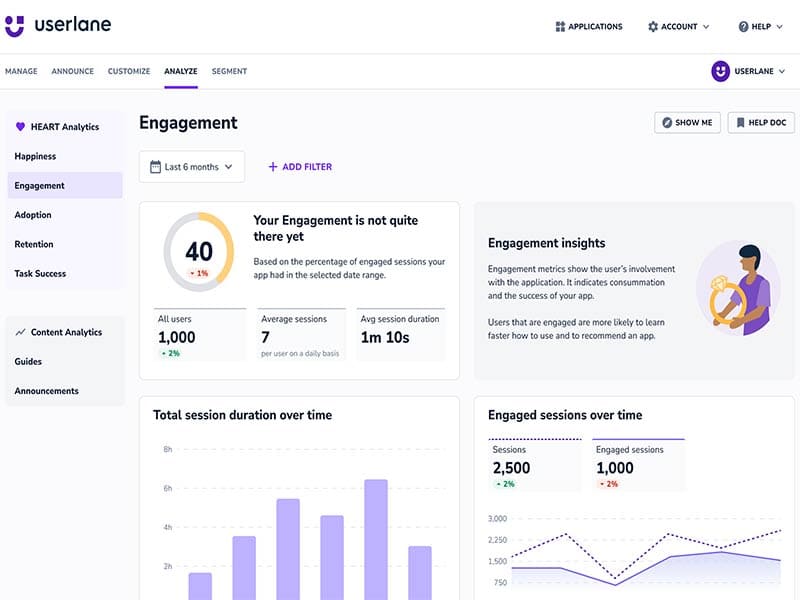Click the Account gear icon

653,27
